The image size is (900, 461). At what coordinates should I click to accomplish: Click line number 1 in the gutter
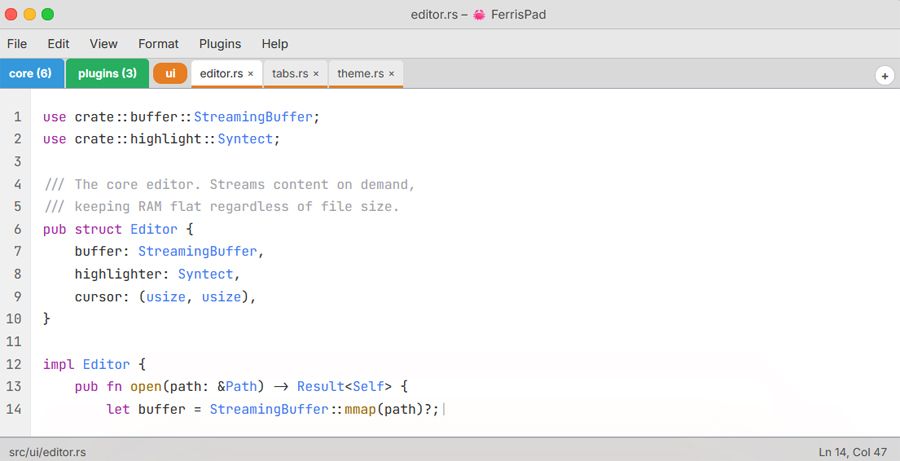tap(18, 117)
